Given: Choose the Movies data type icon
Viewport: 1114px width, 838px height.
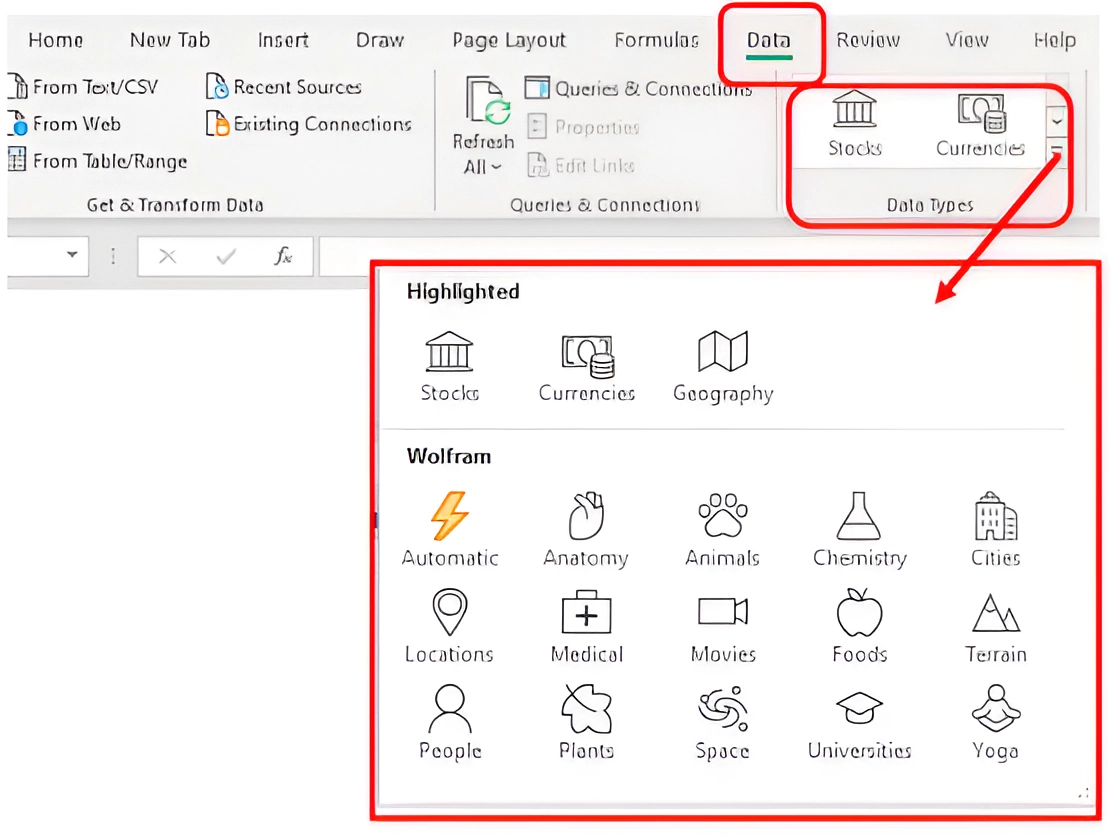Looking at the screenshot, I should [722, 625].
